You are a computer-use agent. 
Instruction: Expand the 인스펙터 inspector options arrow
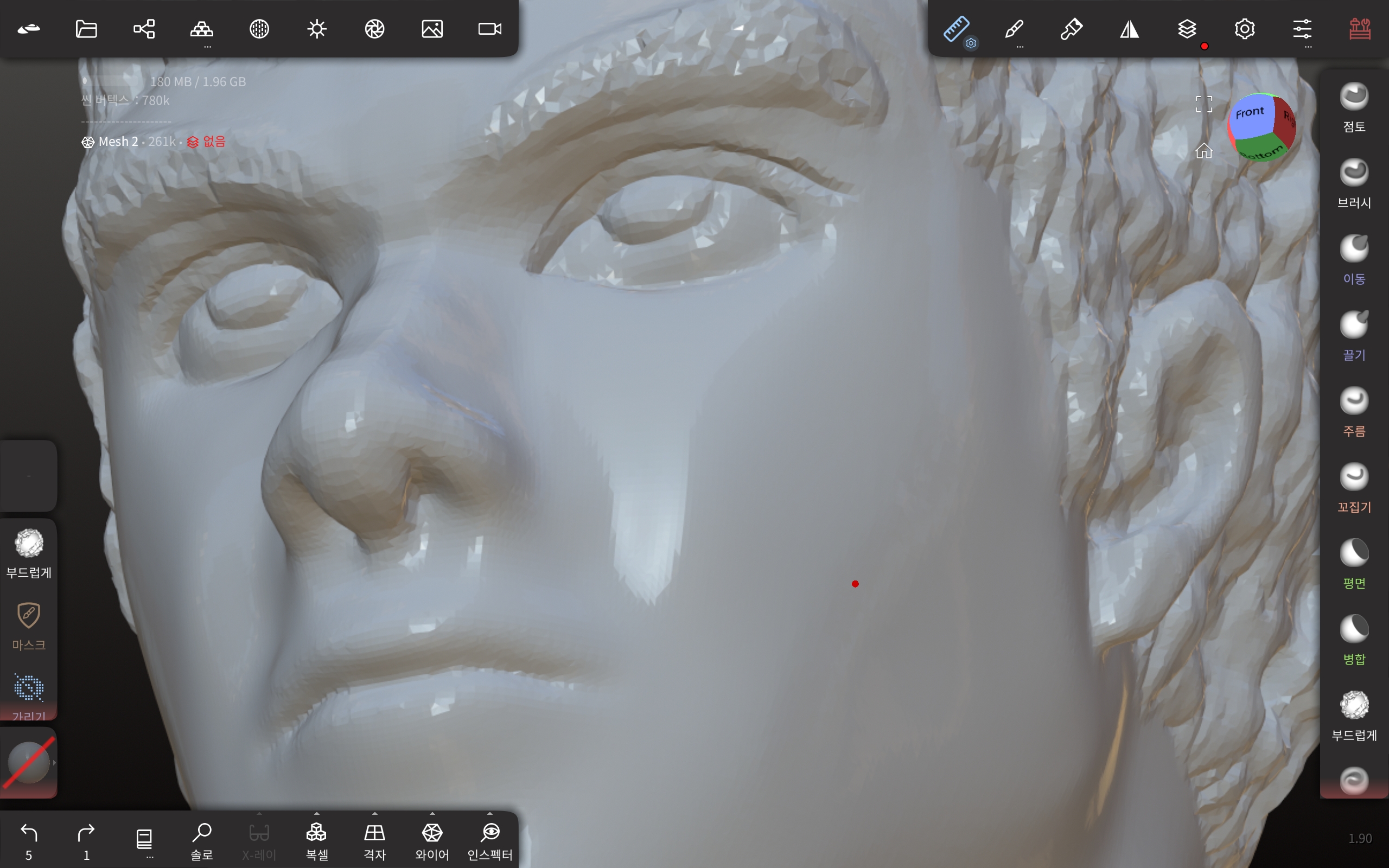click(489, 814)
